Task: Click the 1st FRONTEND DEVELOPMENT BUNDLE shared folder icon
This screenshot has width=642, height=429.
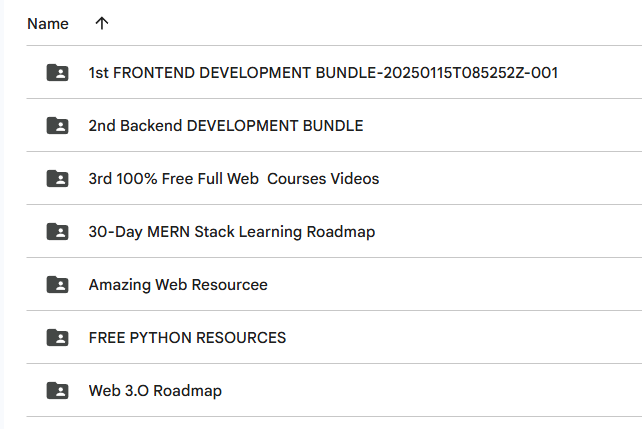Action: pyautogui.click(x=57, y=72)
